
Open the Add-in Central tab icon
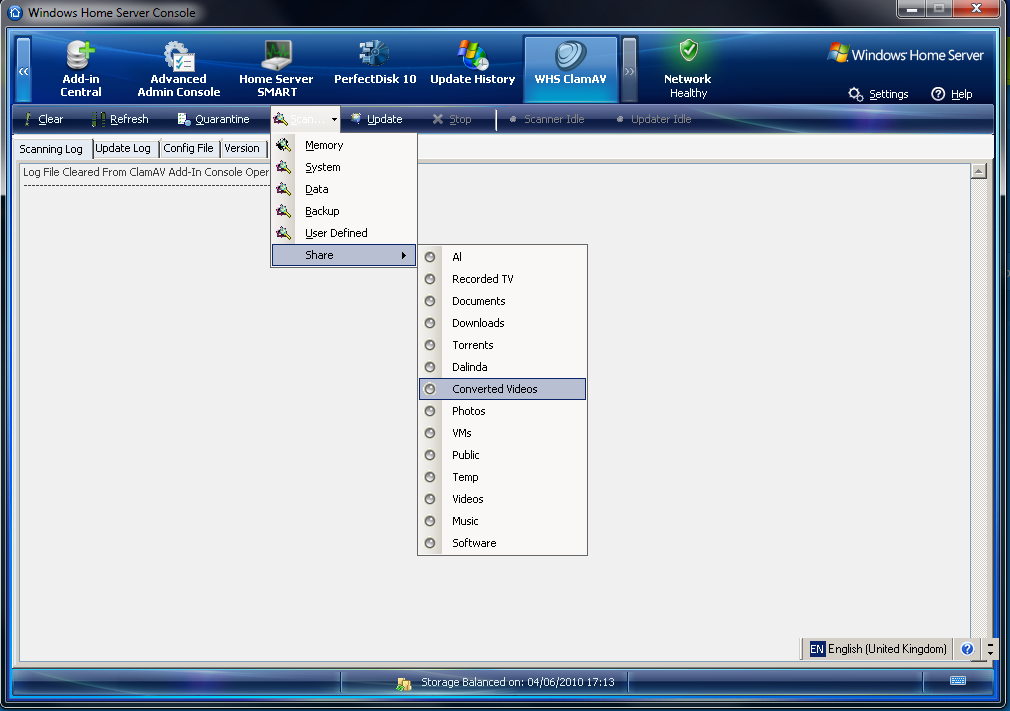80,55
